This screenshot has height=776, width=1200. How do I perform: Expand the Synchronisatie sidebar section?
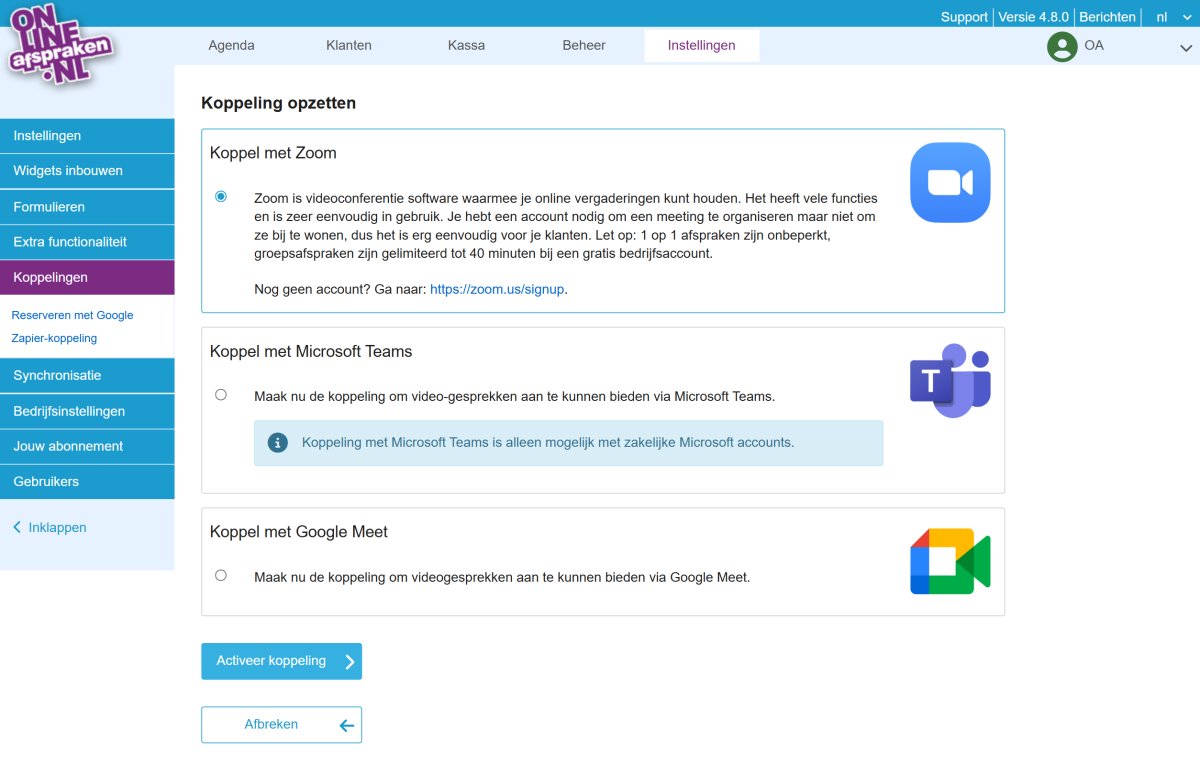click(87, 376)
